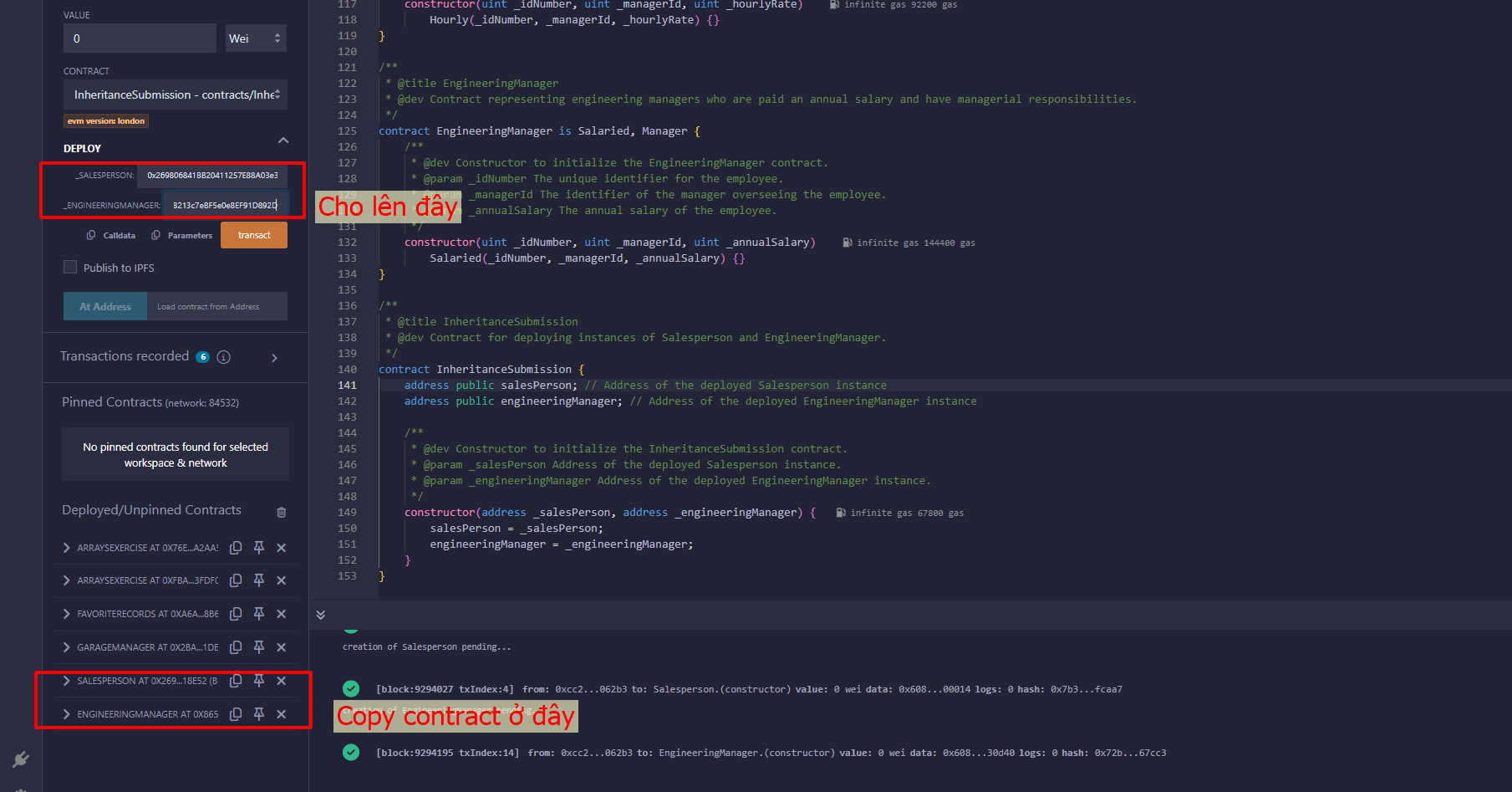The image size is (1512, 792).
Task: Click the transact button
Action: pos(254,235)
